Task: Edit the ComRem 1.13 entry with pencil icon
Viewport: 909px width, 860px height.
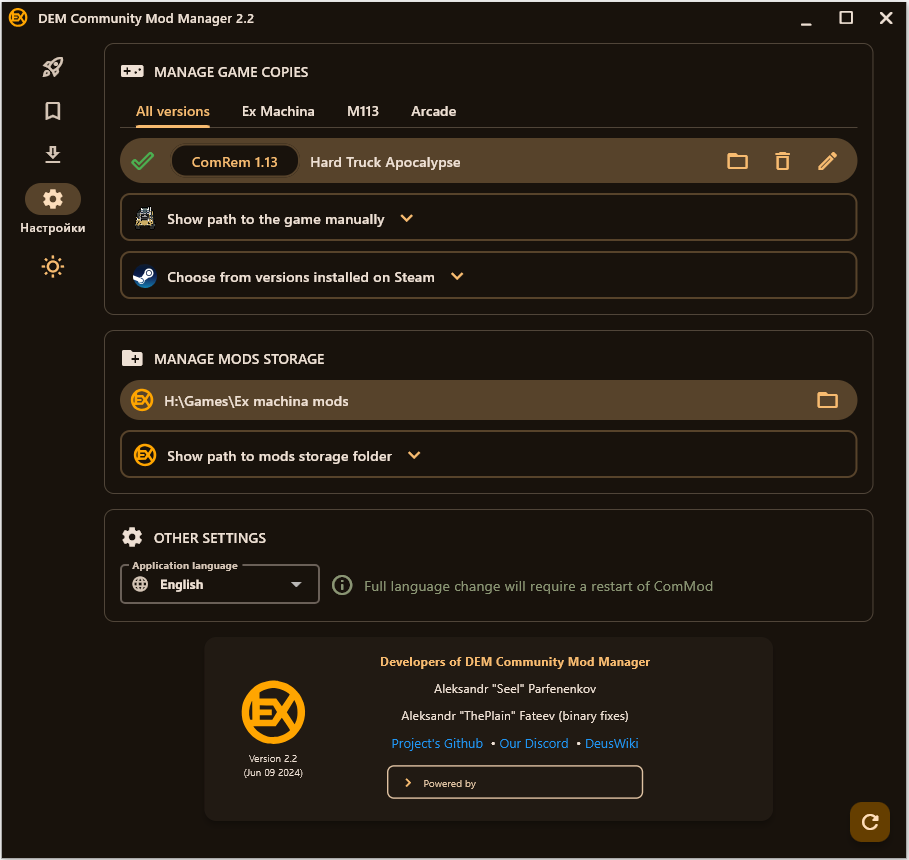Action: [827, 161]
